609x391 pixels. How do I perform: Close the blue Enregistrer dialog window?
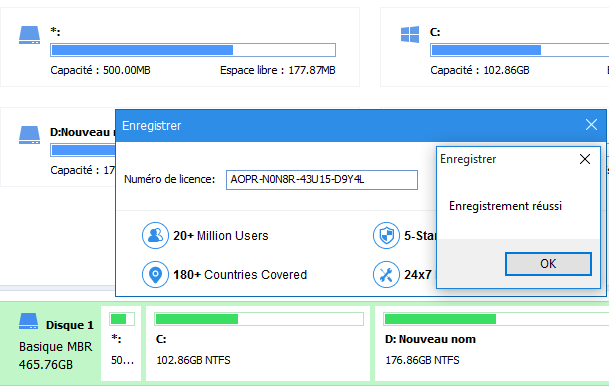(591, 125)
